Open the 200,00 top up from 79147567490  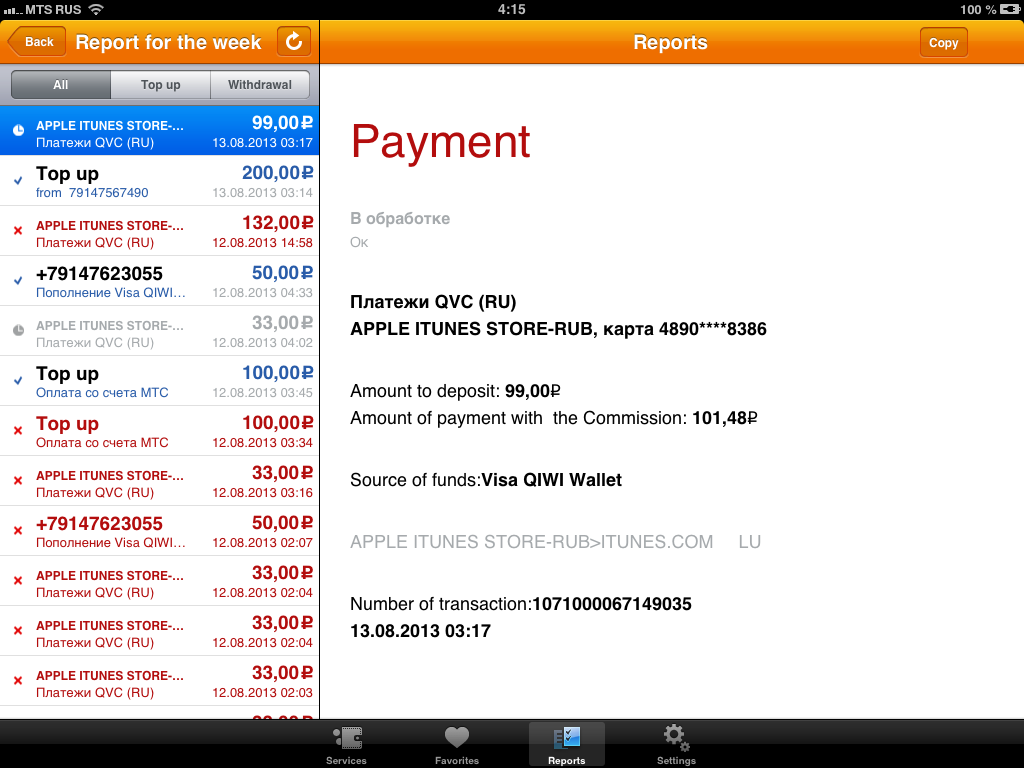[x=159, y=181]
